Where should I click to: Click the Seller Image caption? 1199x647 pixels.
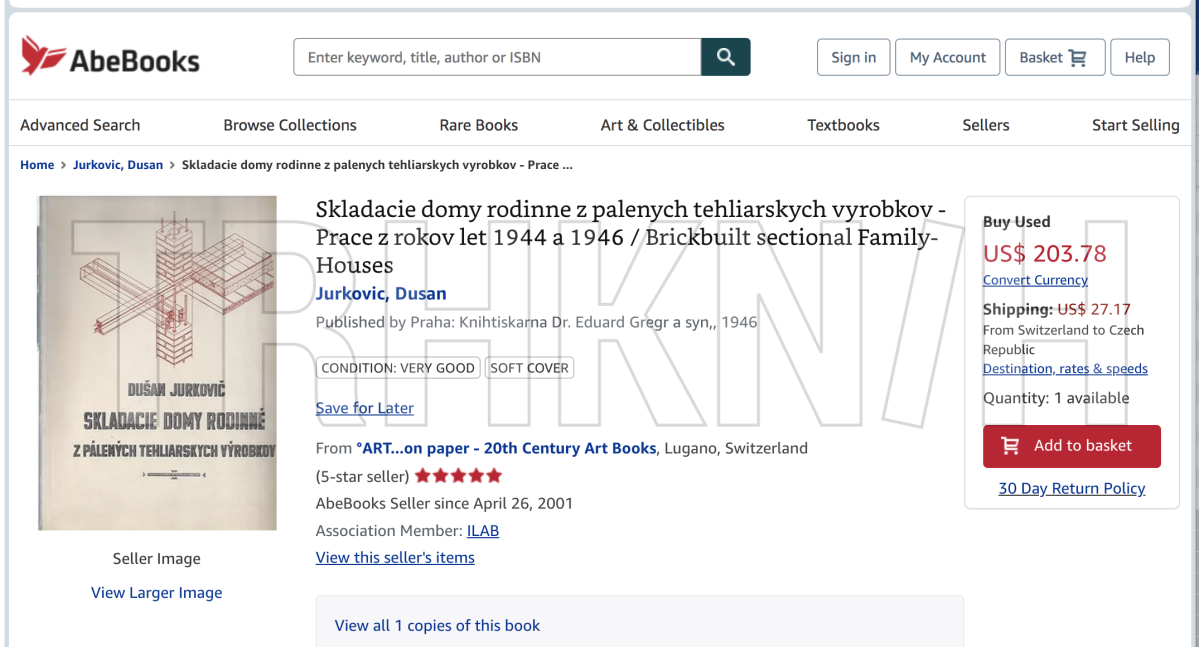point(157,558)
